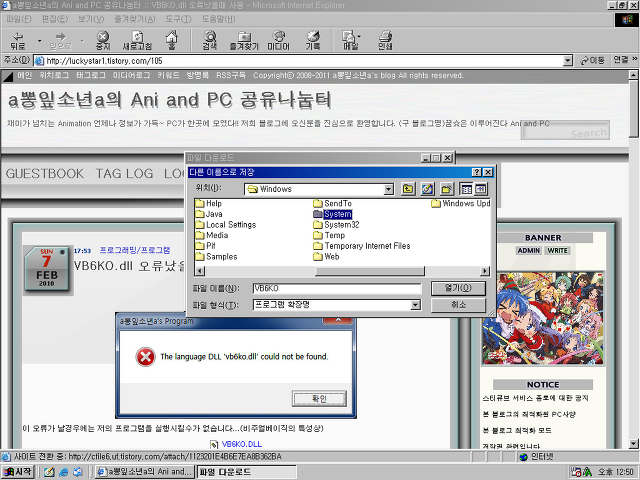Screen dimensions: 640x480
Task: Click the ADMIN banner button
Action: [529, 251]
